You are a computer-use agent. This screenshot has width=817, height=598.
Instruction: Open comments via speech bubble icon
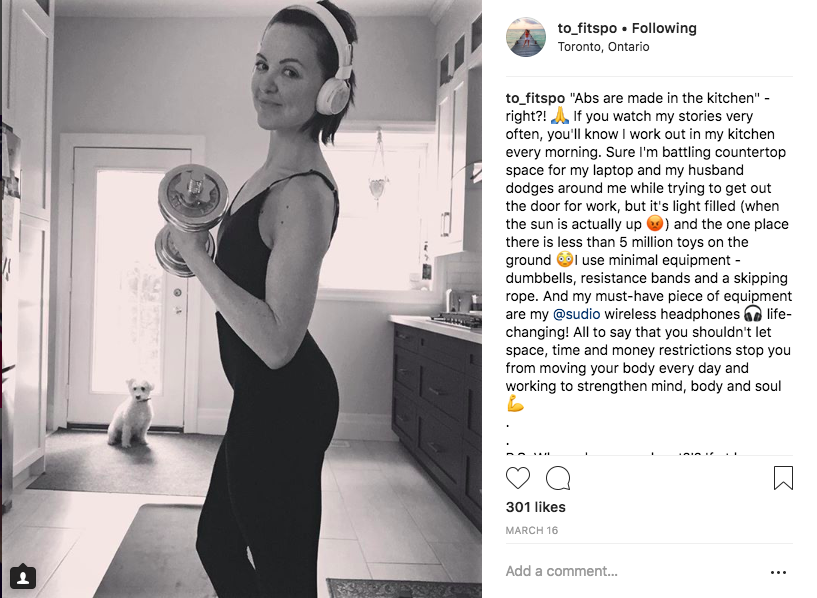(558, 478)
